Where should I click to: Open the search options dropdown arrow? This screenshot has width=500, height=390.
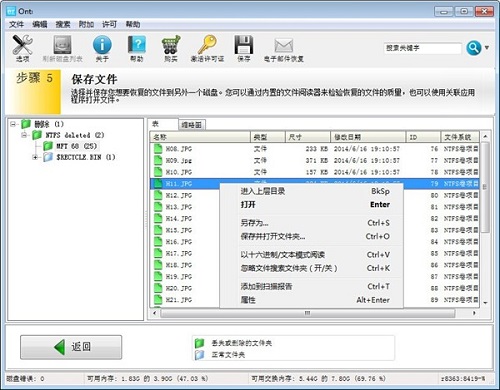pyautogui.click(x=487, y=48)
